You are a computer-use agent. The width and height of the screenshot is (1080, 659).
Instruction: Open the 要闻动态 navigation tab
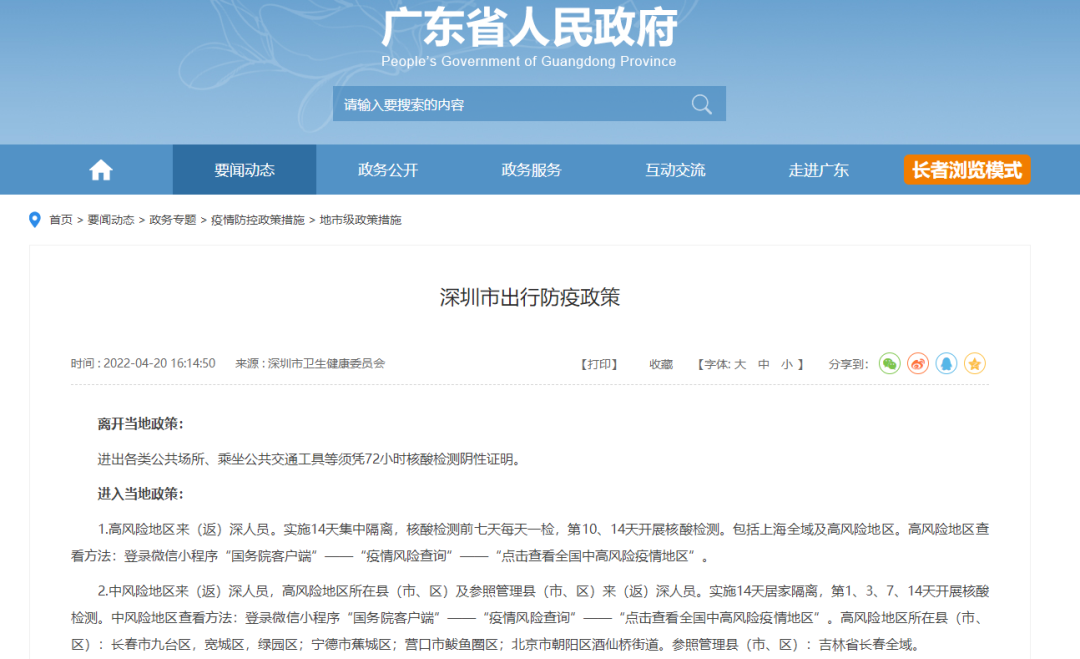[244, 170]
